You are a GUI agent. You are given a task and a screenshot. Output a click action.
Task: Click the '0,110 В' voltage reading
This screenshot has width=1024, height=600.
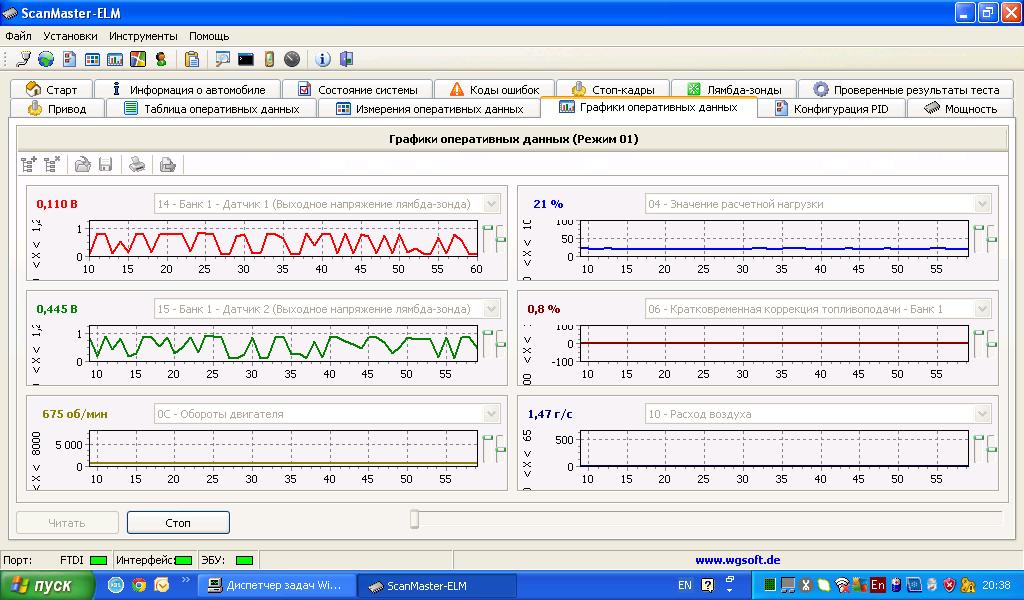[57, 204]
